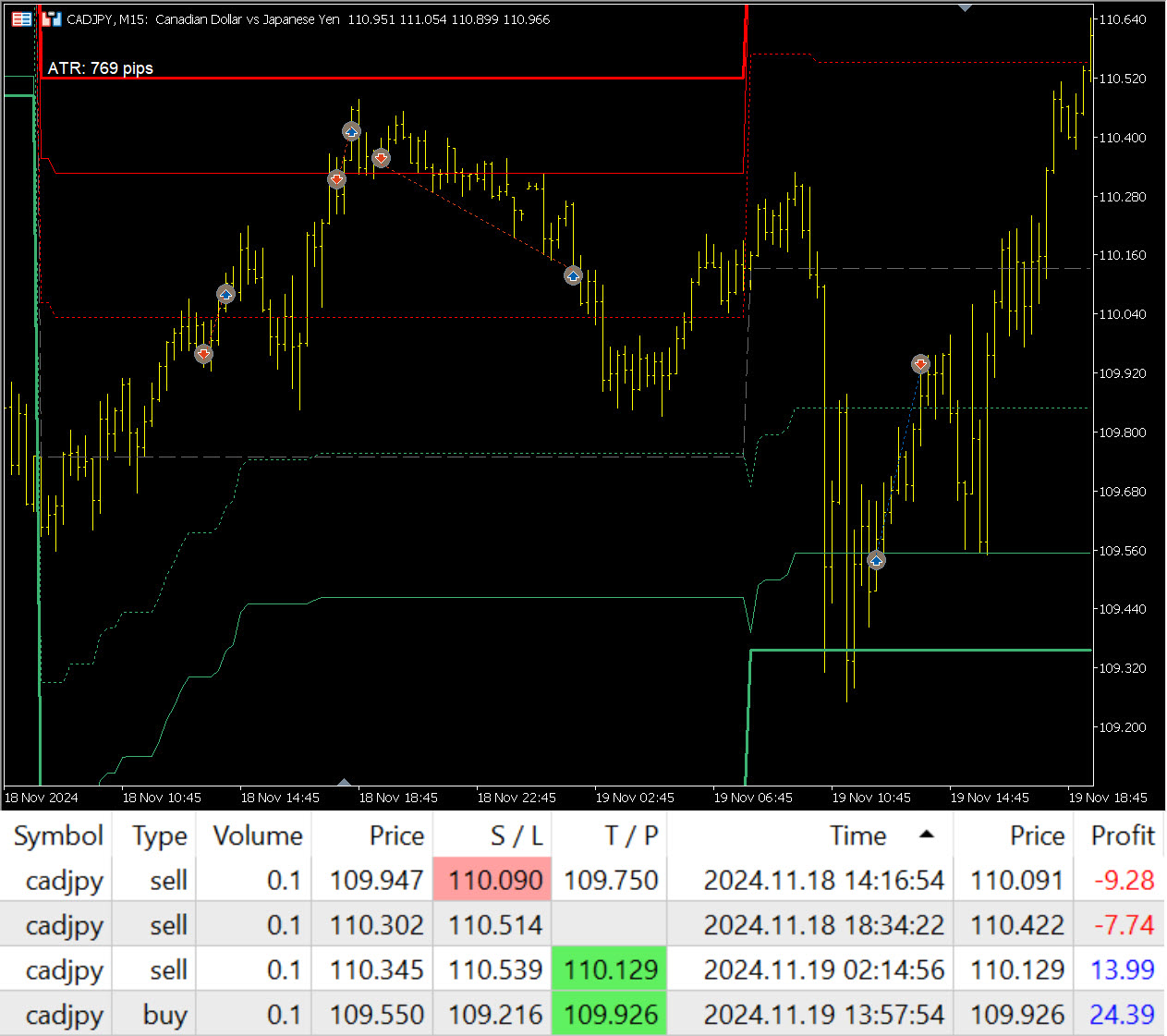Image resolution: width=1167 pixels, height=1036 pixels.
Task: Select the time 2024.11.19 02:14:56
Action: click(824, 969)
